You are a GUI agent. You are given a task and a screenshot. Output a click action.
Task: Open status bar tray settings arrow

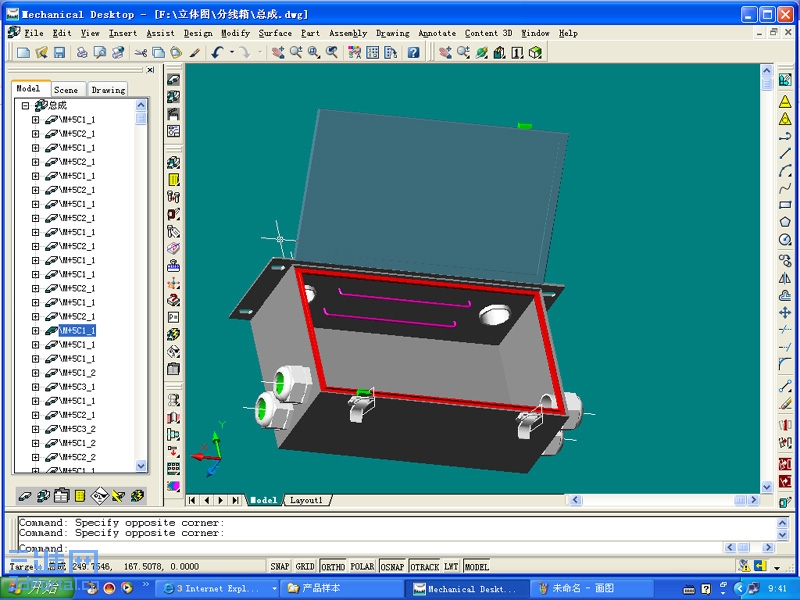point(777,567)
